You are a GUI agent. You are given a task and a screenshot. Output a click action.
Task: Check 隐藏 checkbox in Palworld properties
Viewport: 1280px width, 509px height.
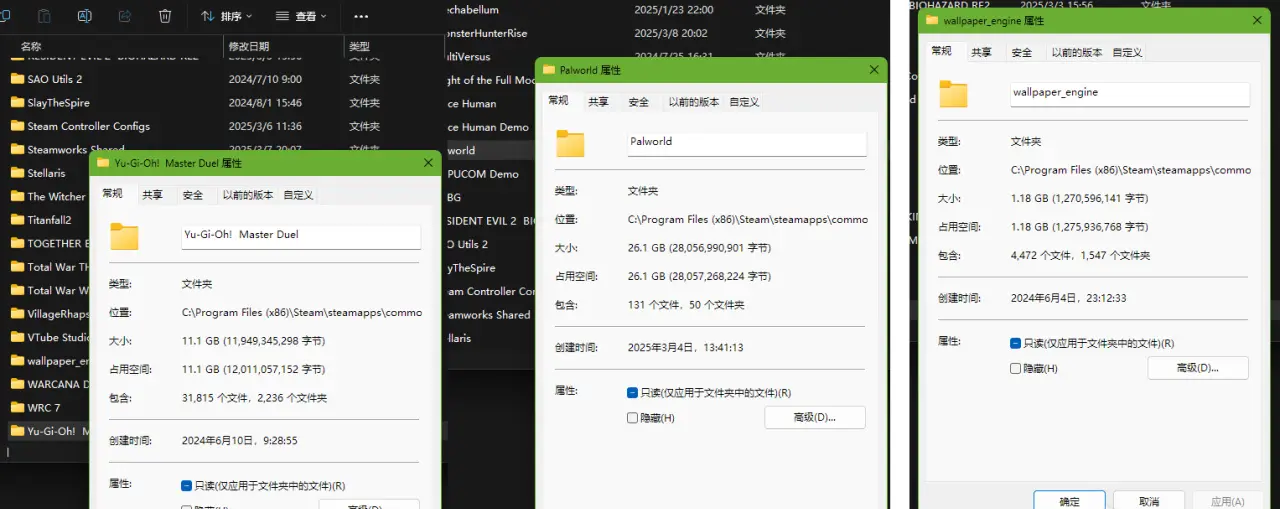click(633, 417)
